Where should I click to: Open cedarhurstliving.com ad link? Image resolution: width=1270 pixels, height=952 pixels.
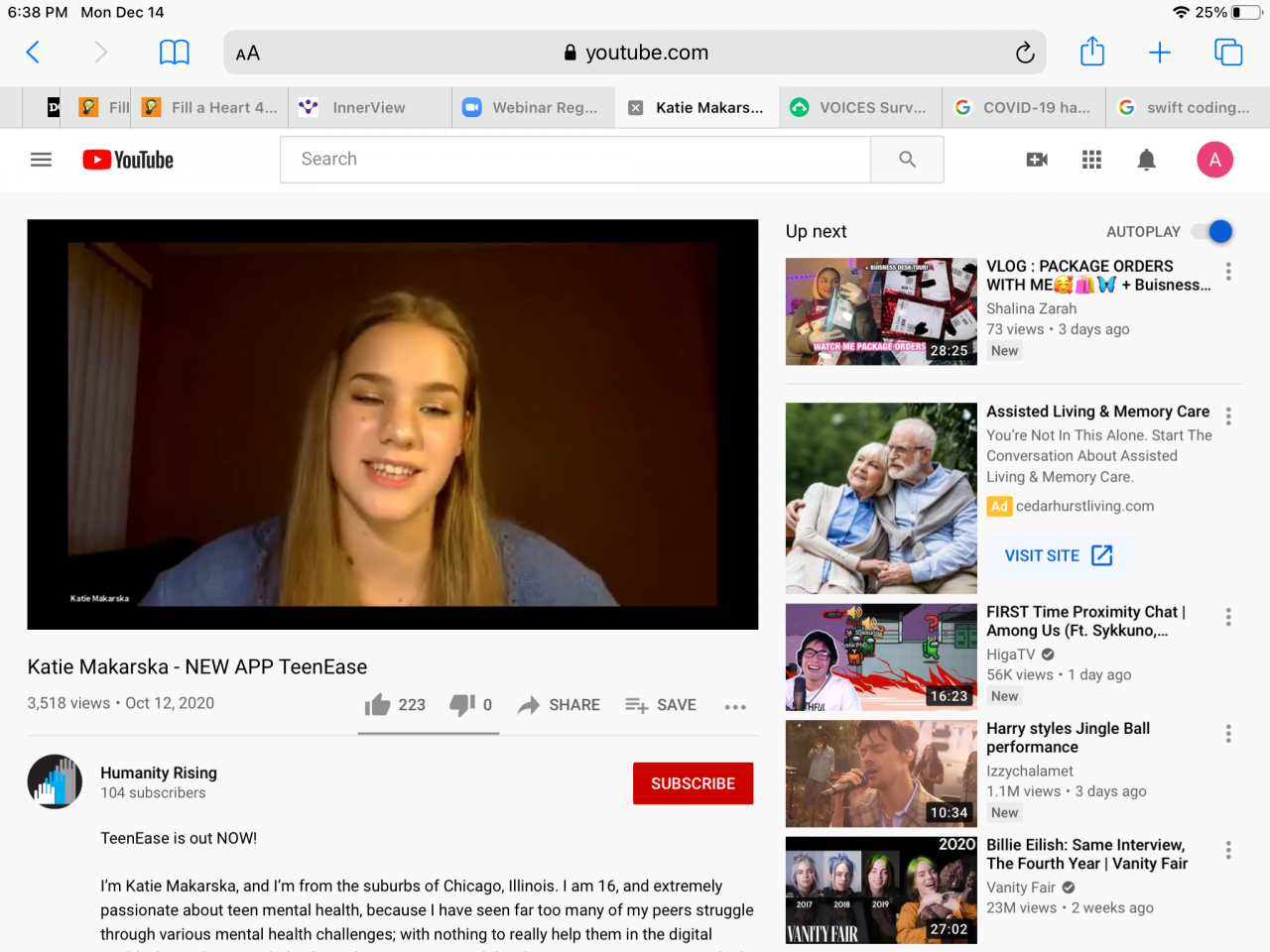coord(1085,506)
